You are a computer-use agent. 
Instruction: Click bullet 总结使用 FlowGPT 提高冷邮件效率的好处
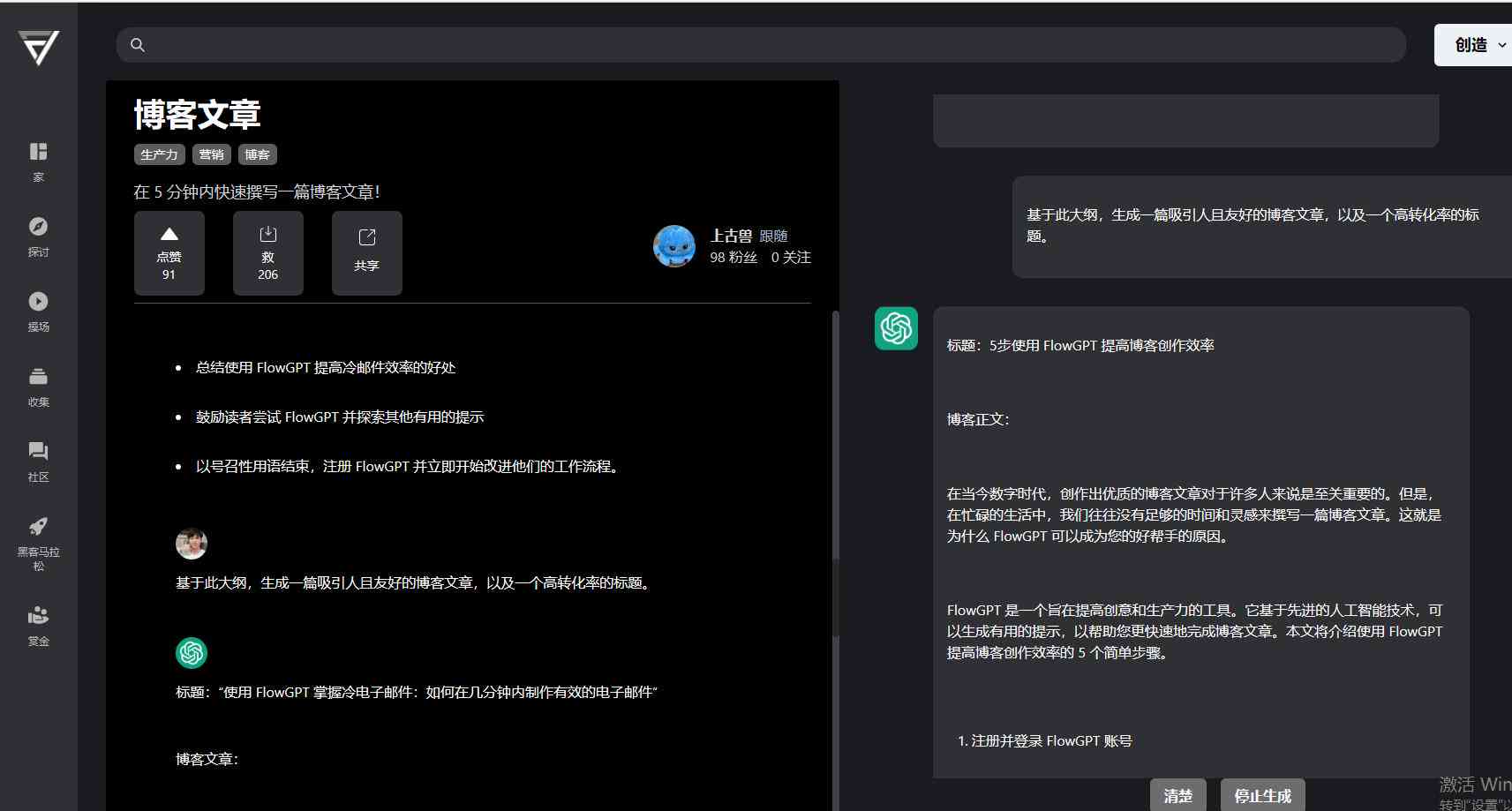point(326,367)
